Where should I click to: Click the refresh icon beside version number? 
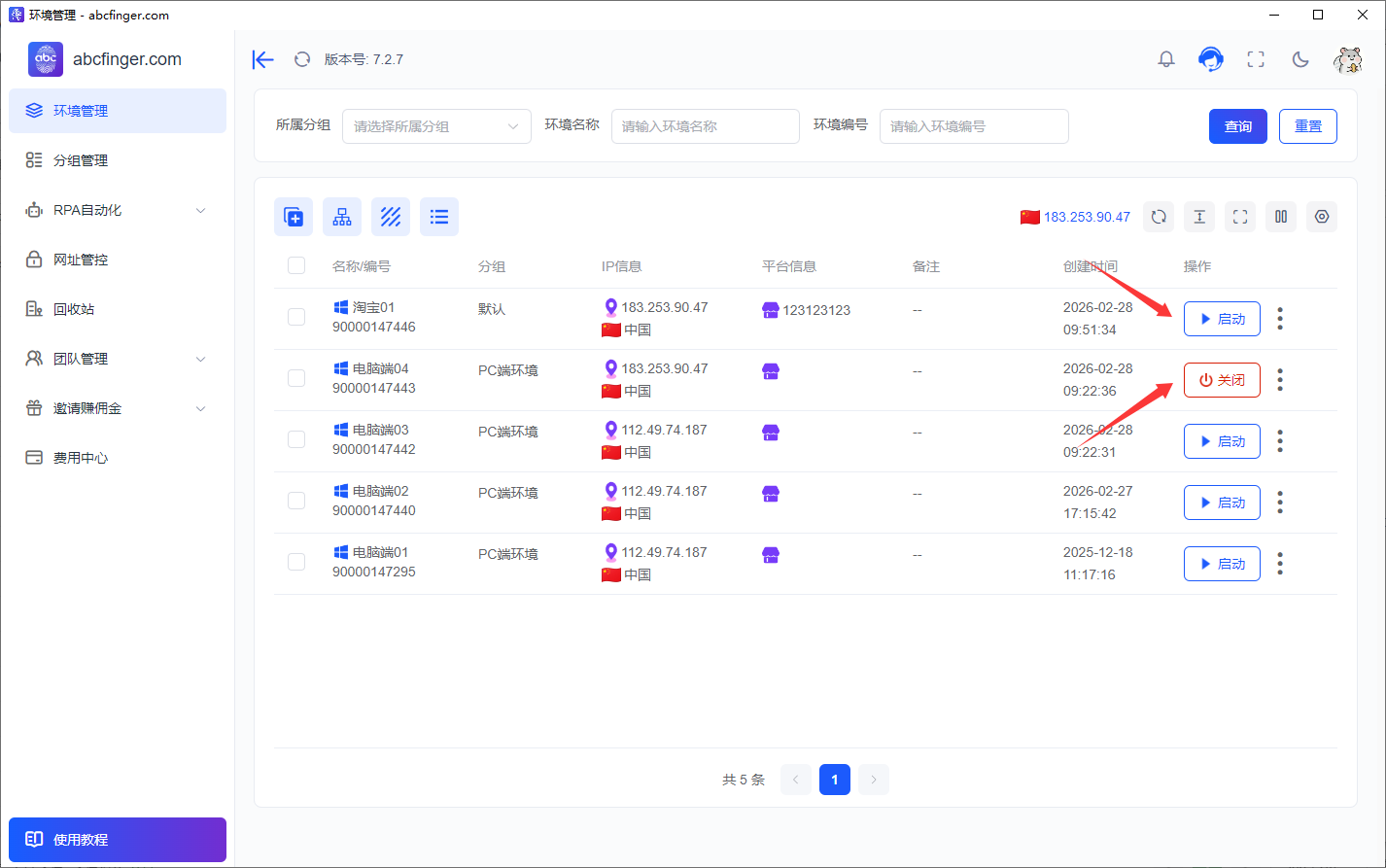coord(302,59)
